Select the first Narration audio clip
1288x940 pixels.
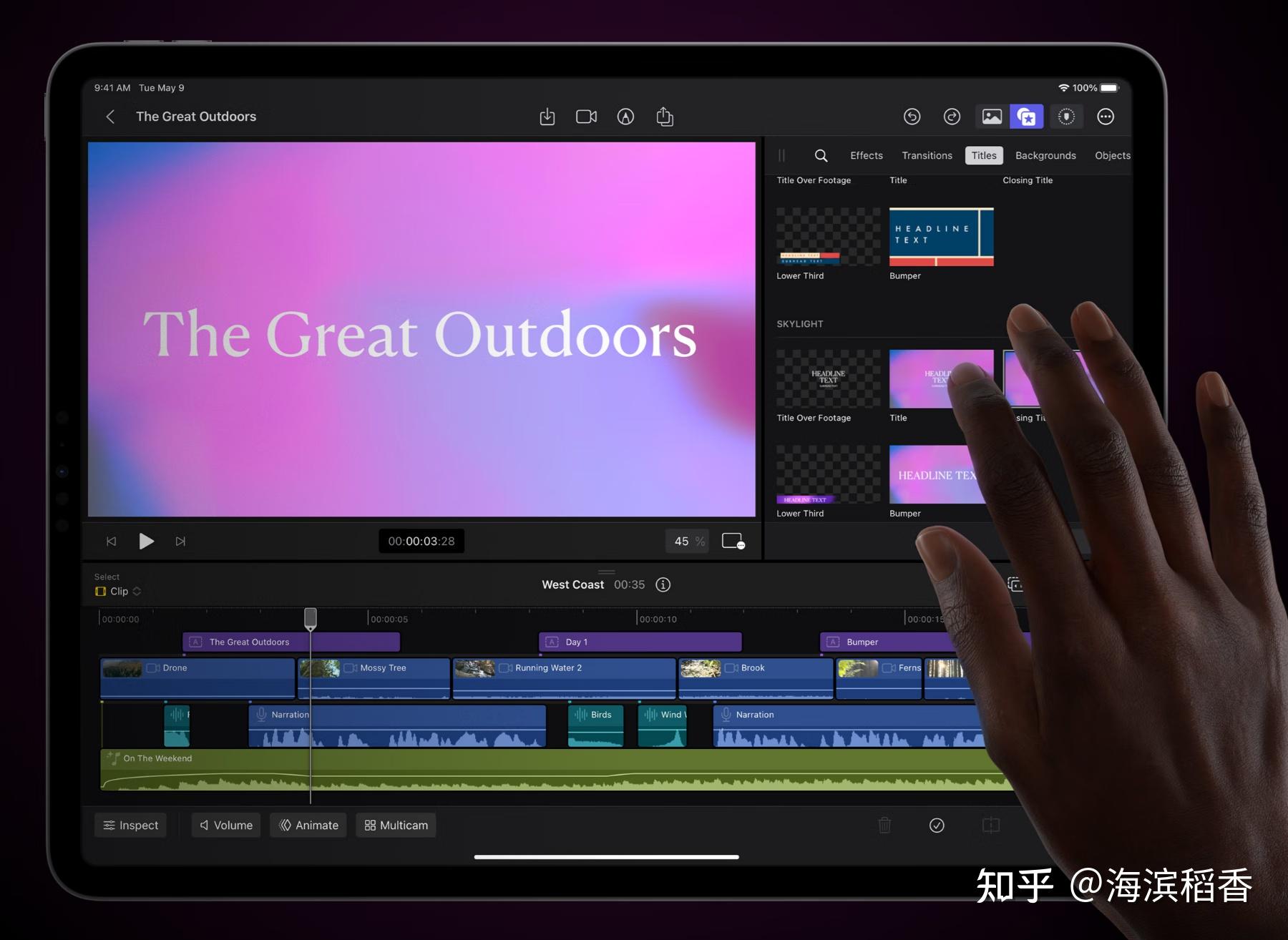397,725
